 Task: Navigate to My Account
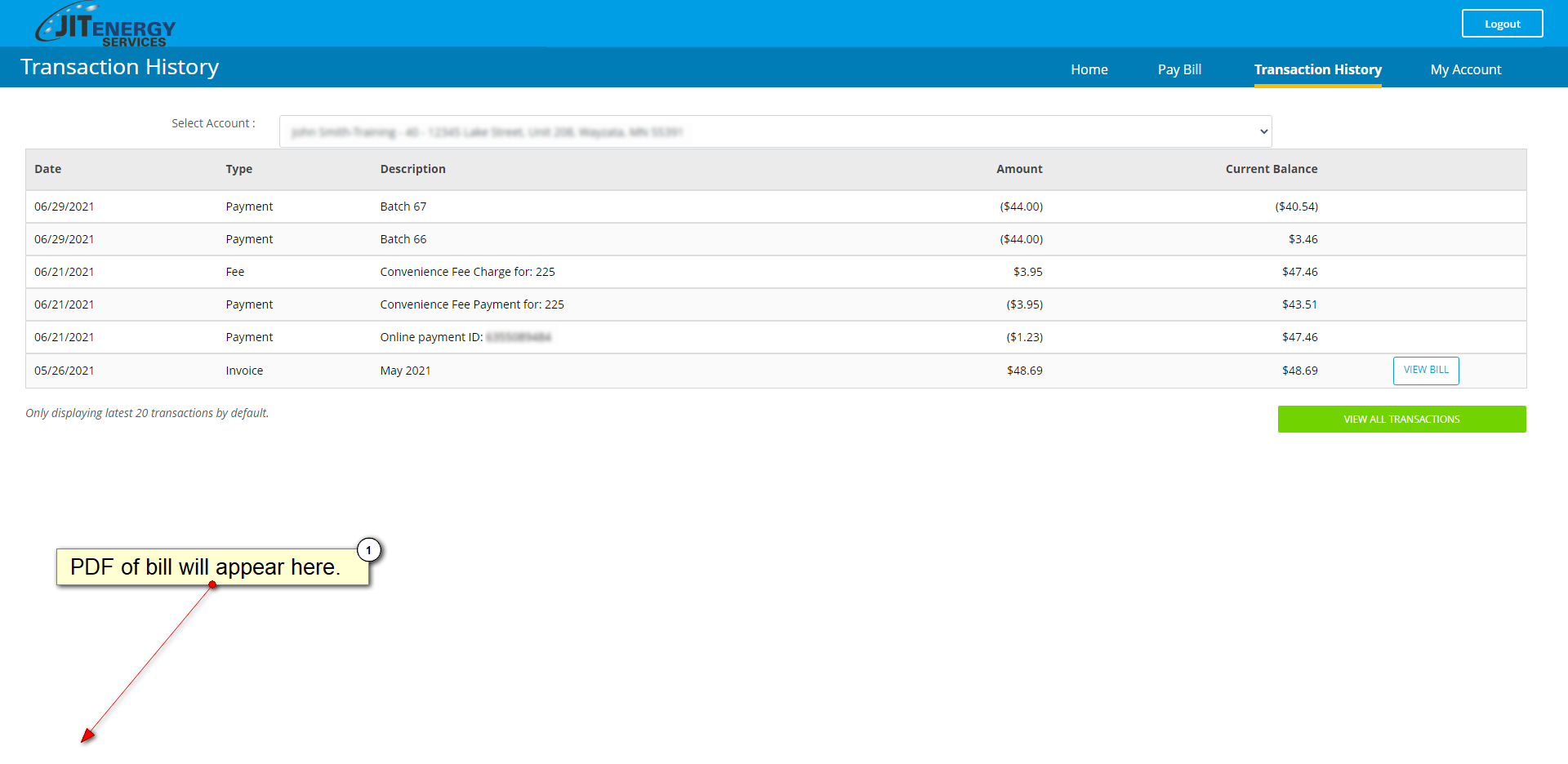coord(1465,69)
